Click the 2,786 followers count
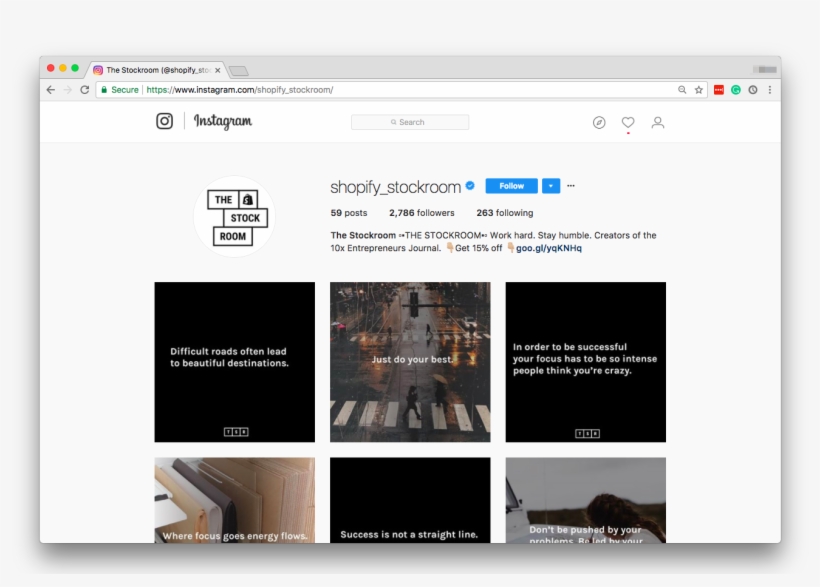 (421, 213)
